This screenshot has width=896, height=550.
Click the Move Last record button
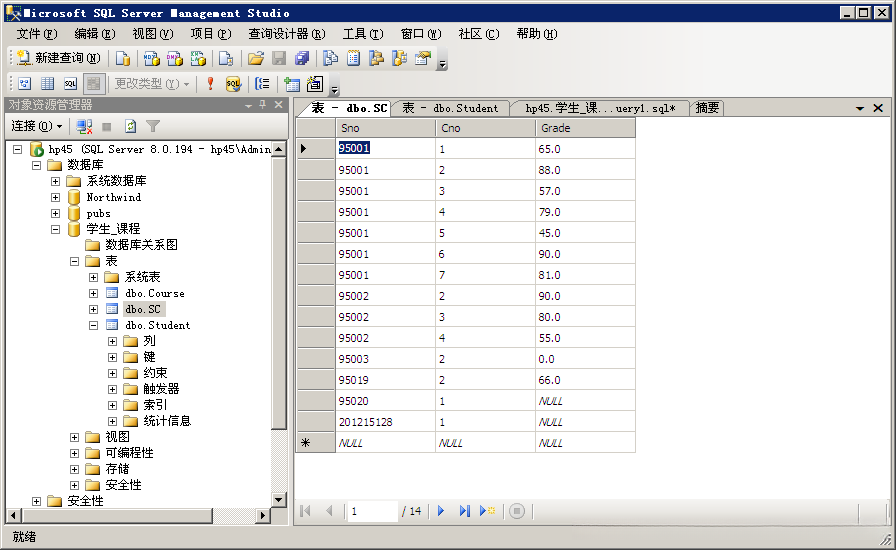click(x=465, y=511)
